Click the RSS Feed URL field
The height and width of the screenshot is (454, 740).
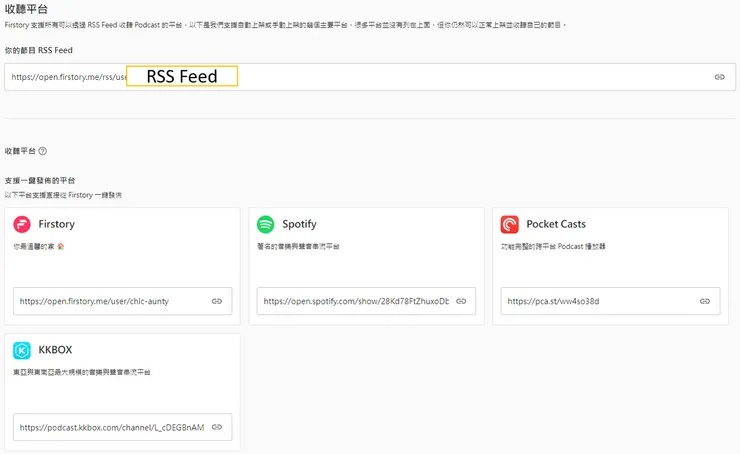pyautogui.click(x=370, y=77)
